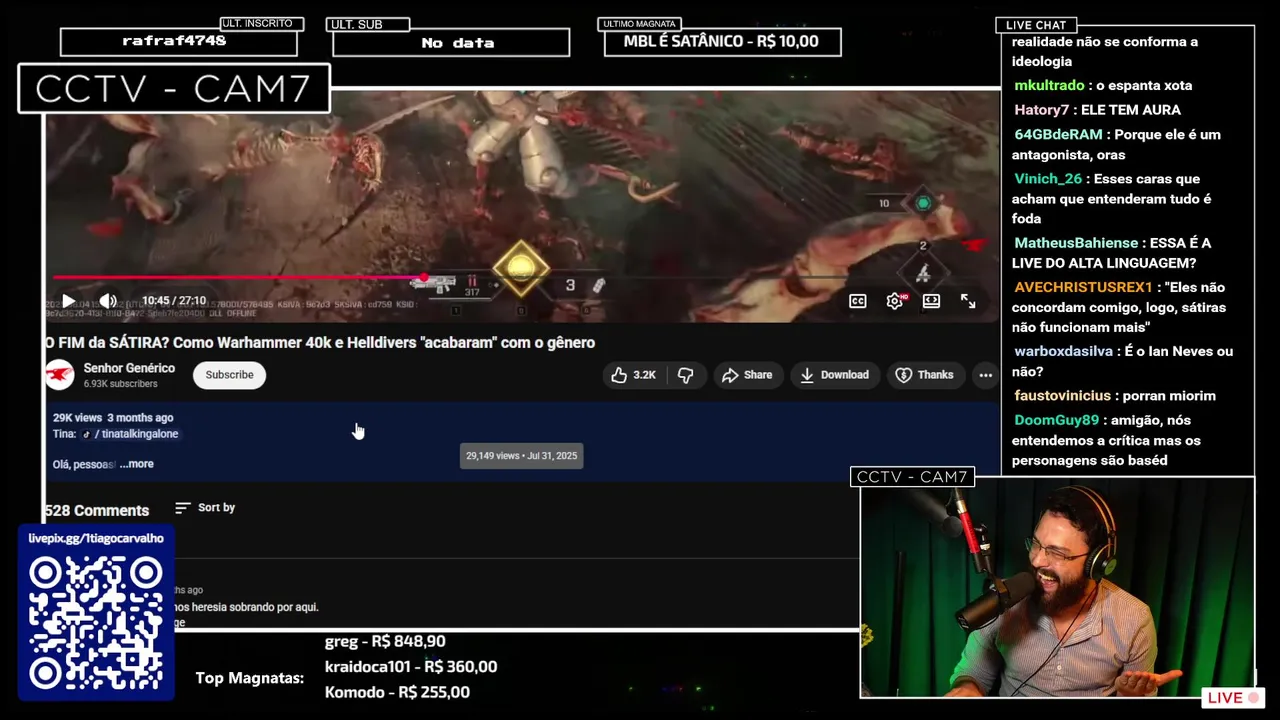Click MBL É SATÂNICO donation text
Viewport: 1280px width, 720px height.
(721, 41)
